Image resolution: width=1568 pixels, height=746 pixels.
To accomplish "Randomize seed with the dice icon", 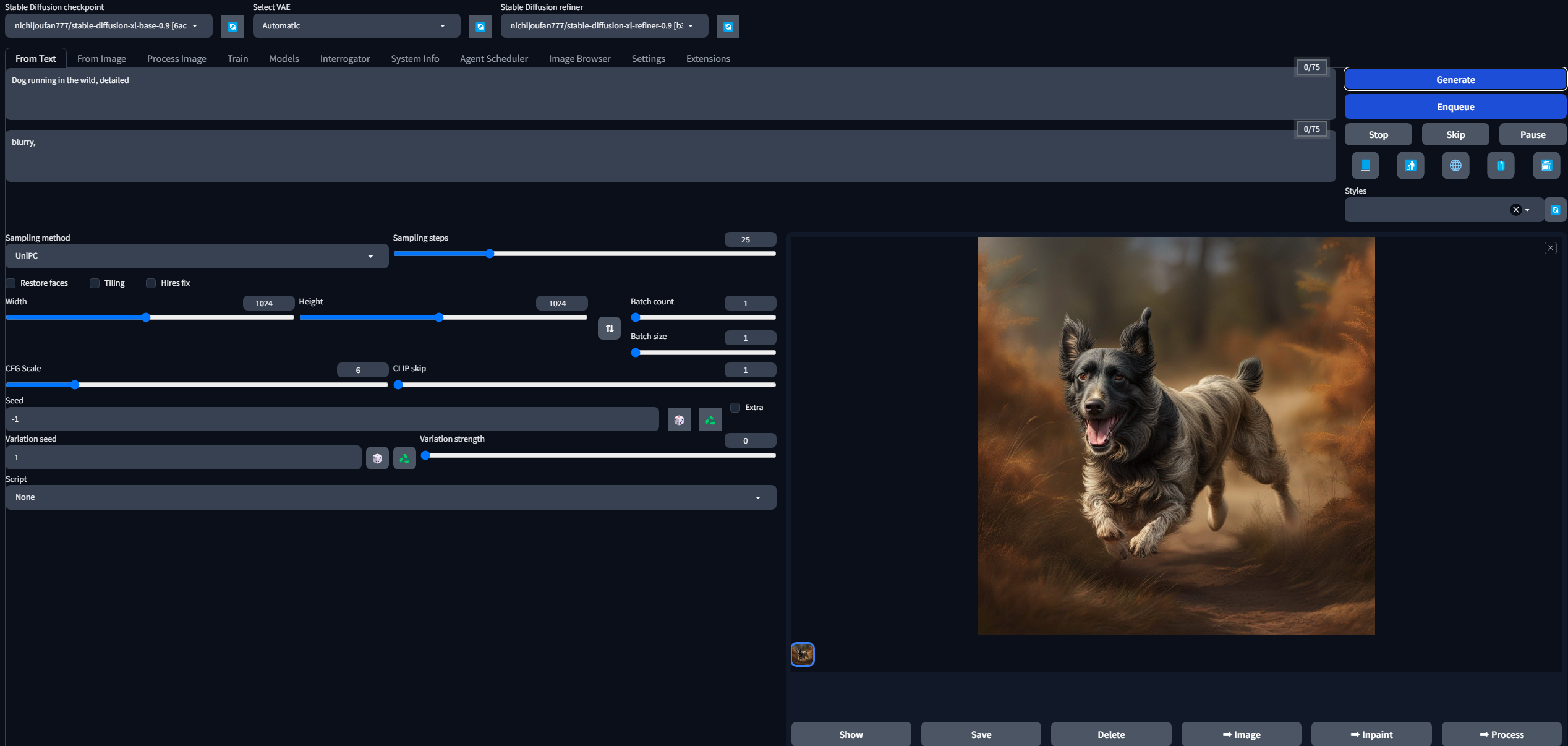I will coord(679,420).
